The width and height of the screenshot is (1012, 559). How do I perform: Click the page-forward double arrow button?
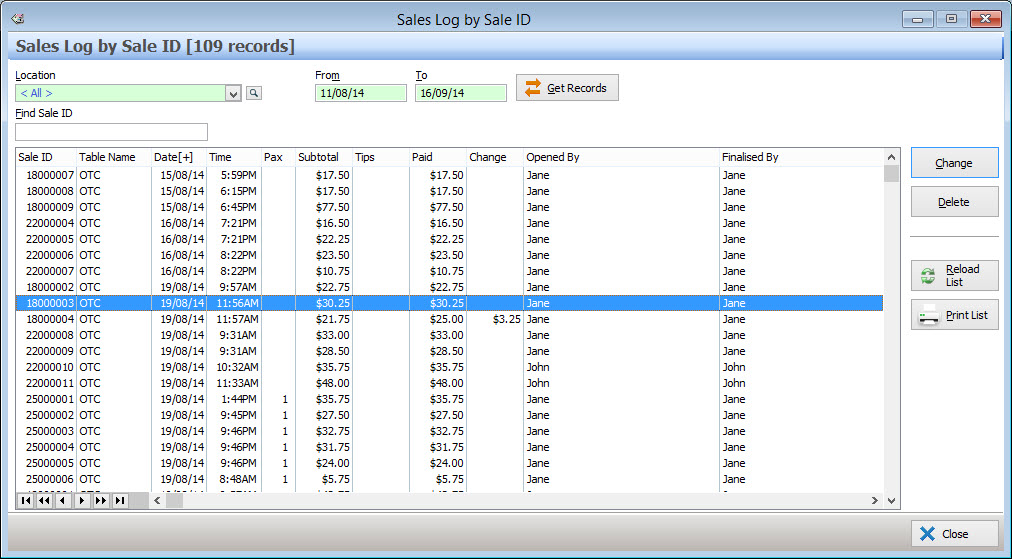click(x=101, y=500)
